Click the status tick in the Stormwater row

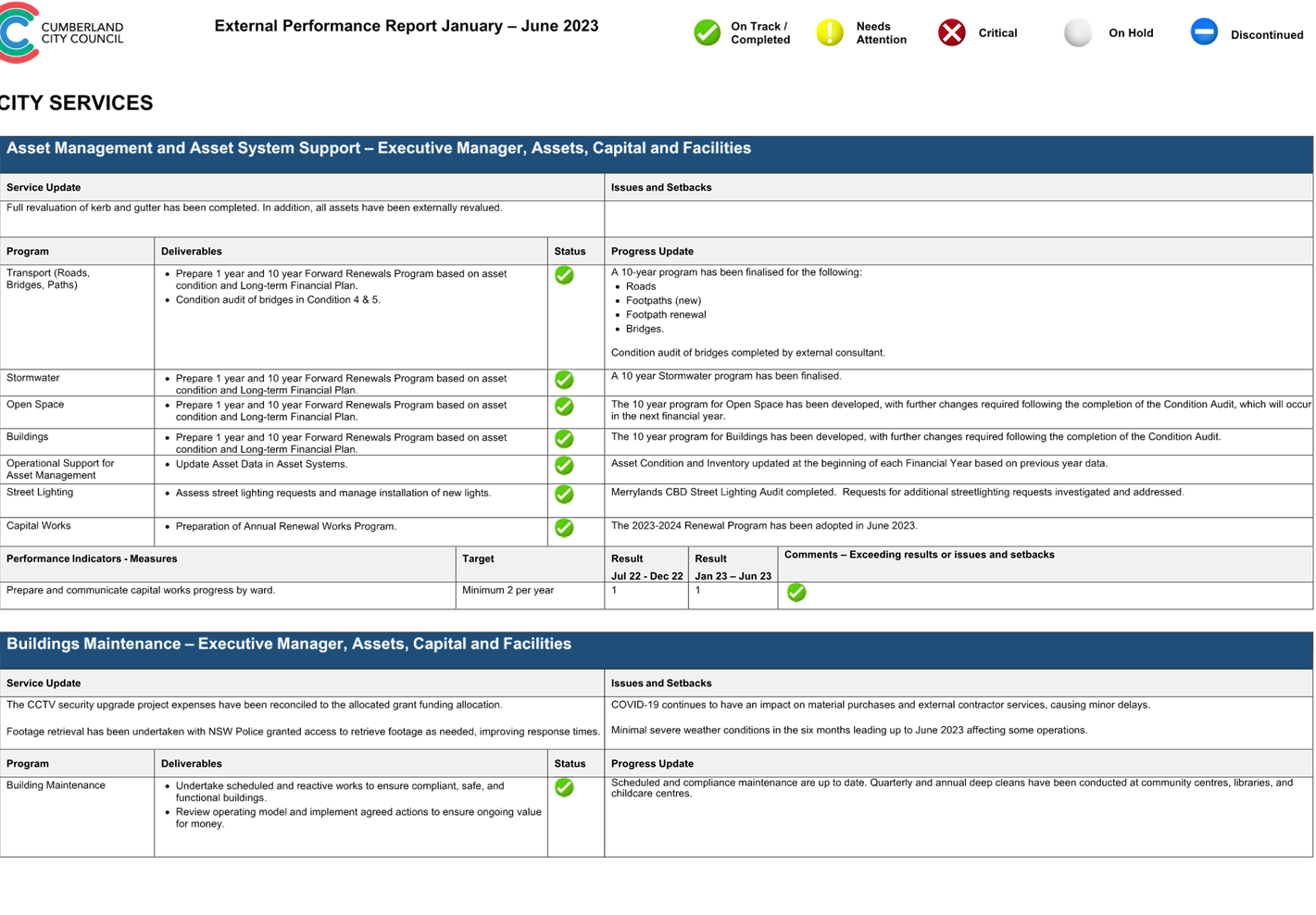click(564, 380)
